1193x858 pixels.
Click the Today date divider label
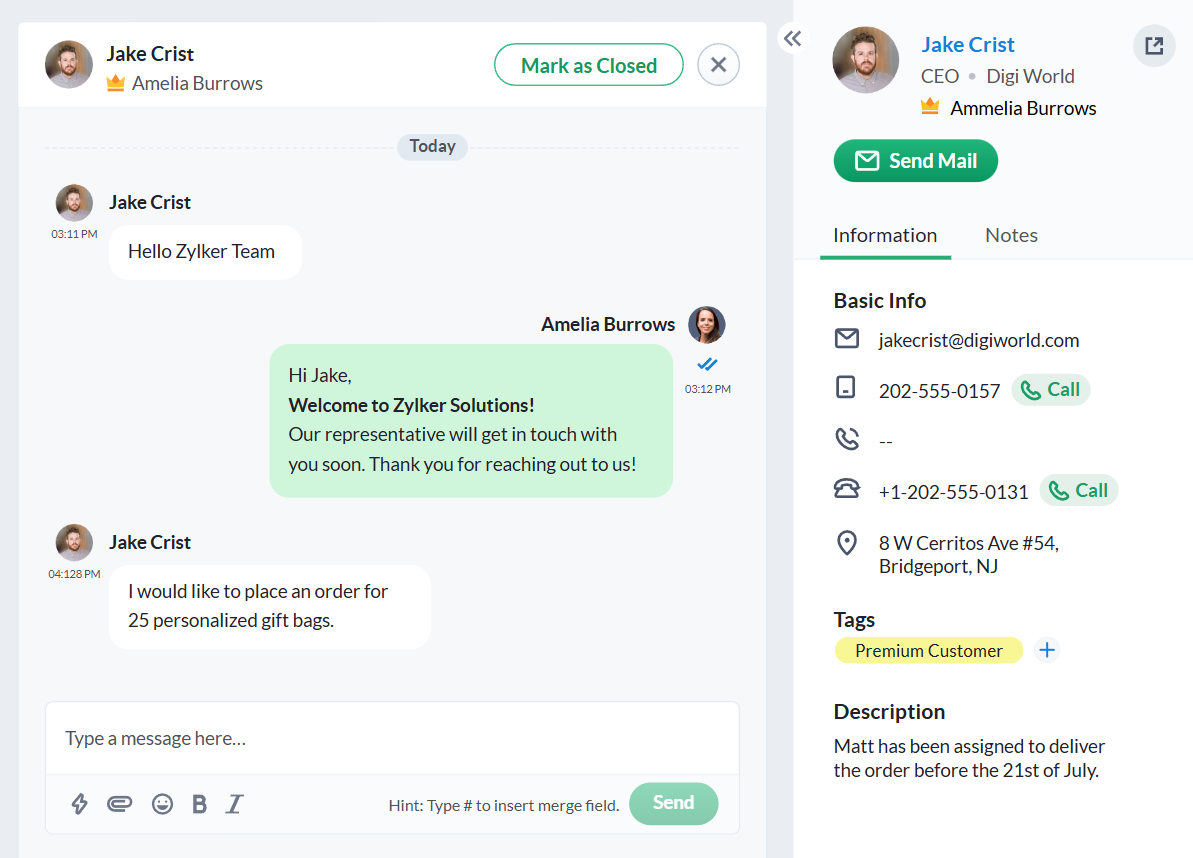(432, 146)
